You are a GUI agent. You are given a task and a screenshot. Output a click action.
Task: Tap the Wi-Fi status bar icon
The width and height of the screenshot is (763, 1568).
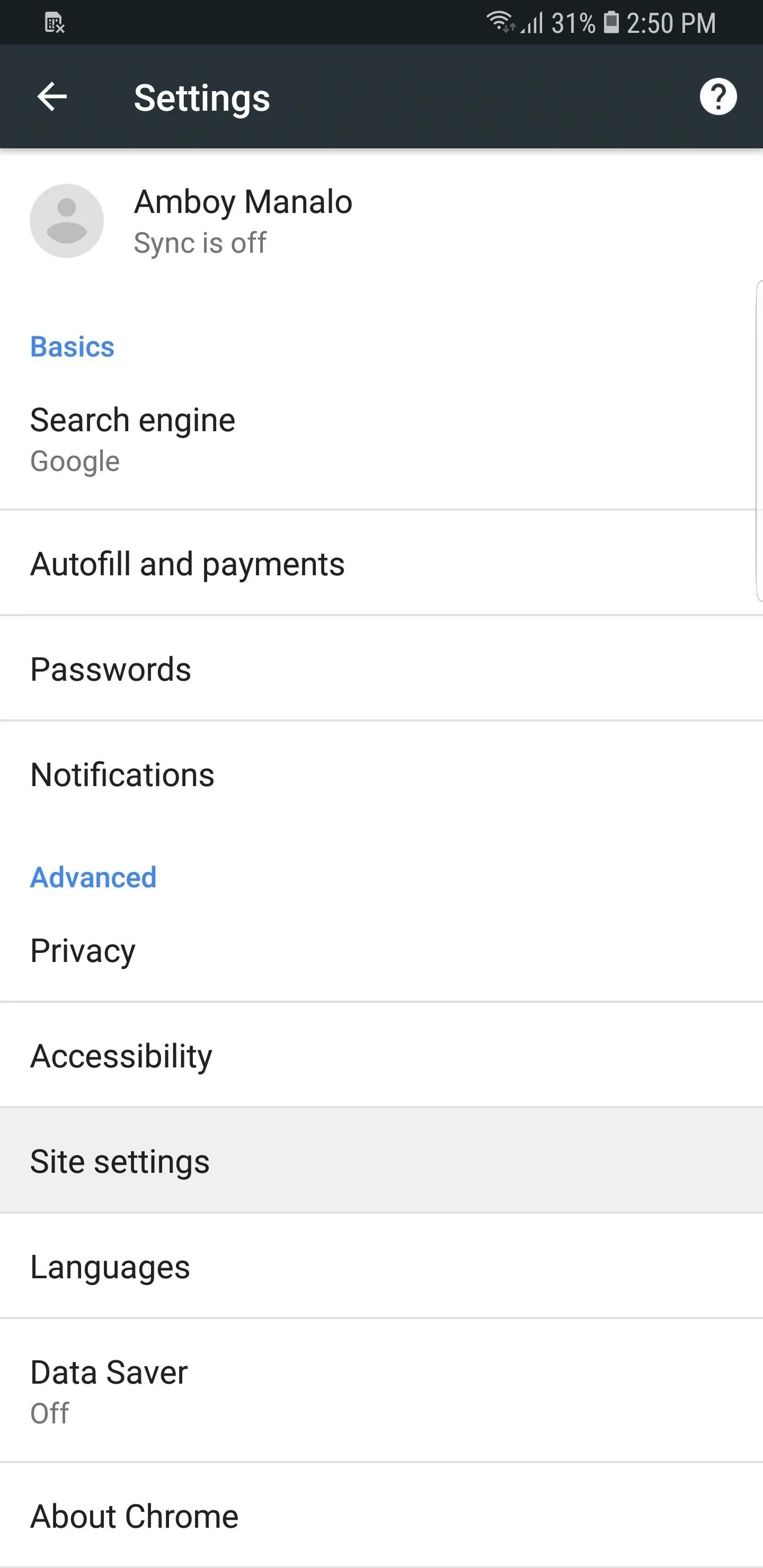pyautogui.click(x=501, y=22)
